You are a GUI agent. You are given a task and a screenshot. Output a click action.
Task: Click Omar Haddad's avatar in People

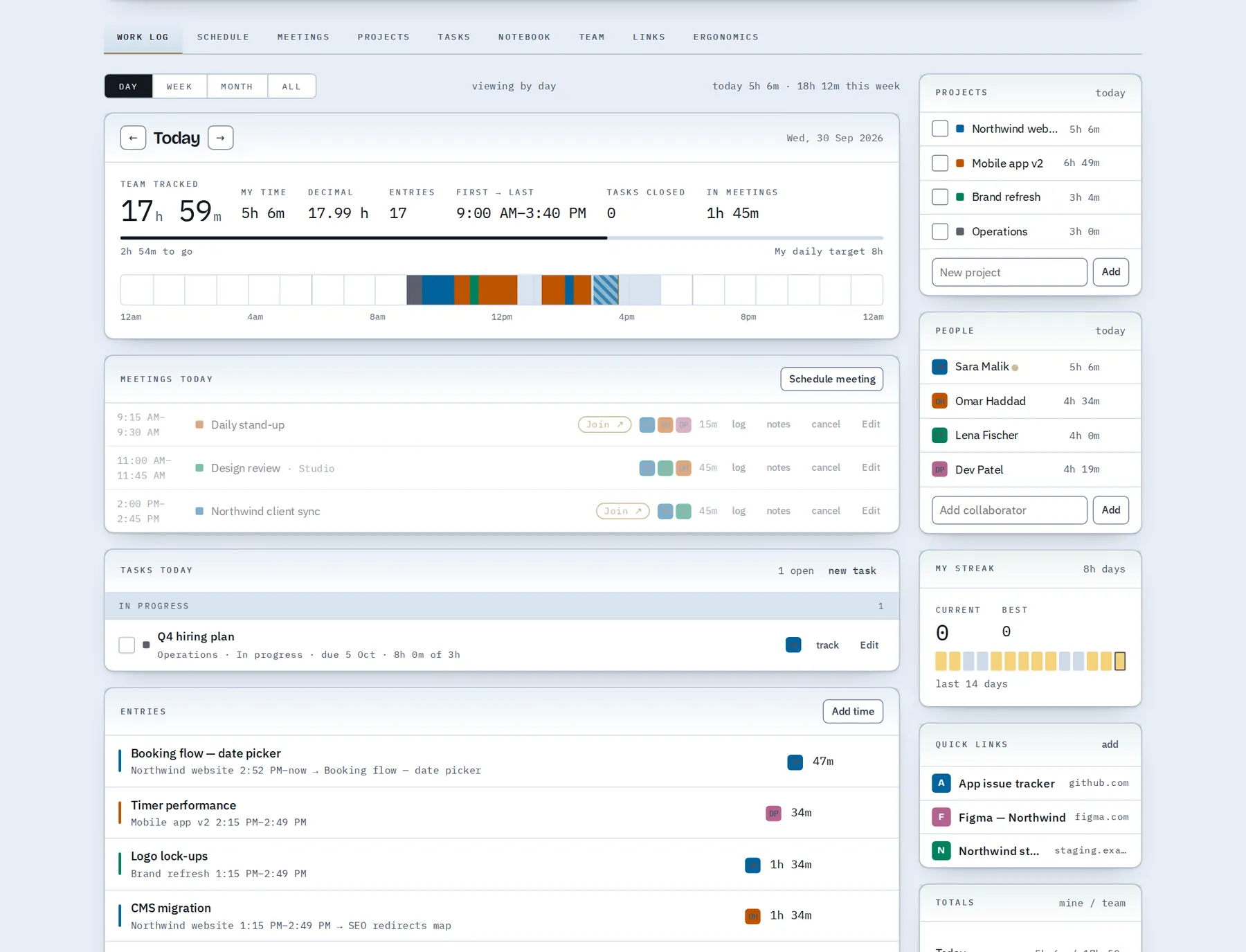939,401
